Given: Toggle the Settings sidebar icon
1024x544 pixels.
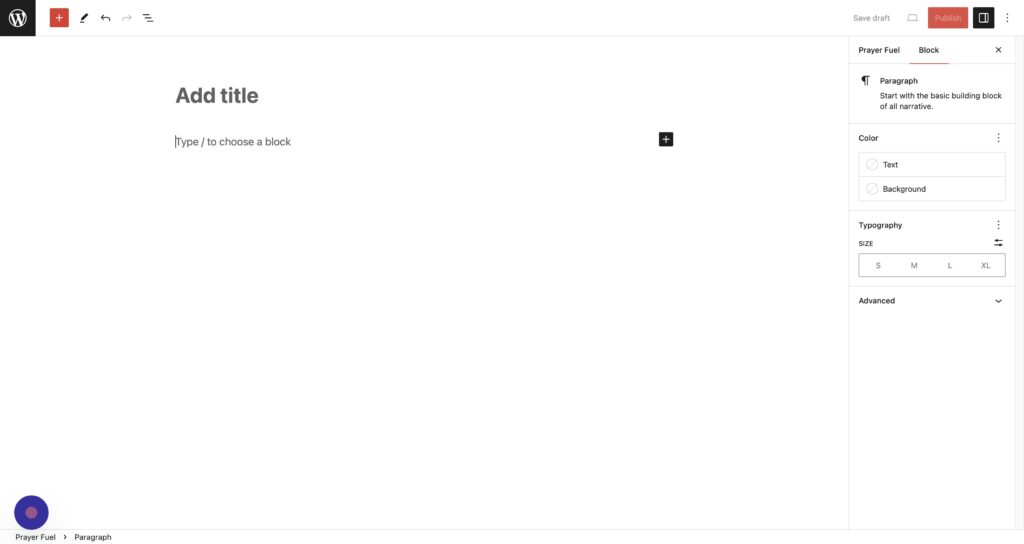Looking at the screenshot, I should click(983, 18).
